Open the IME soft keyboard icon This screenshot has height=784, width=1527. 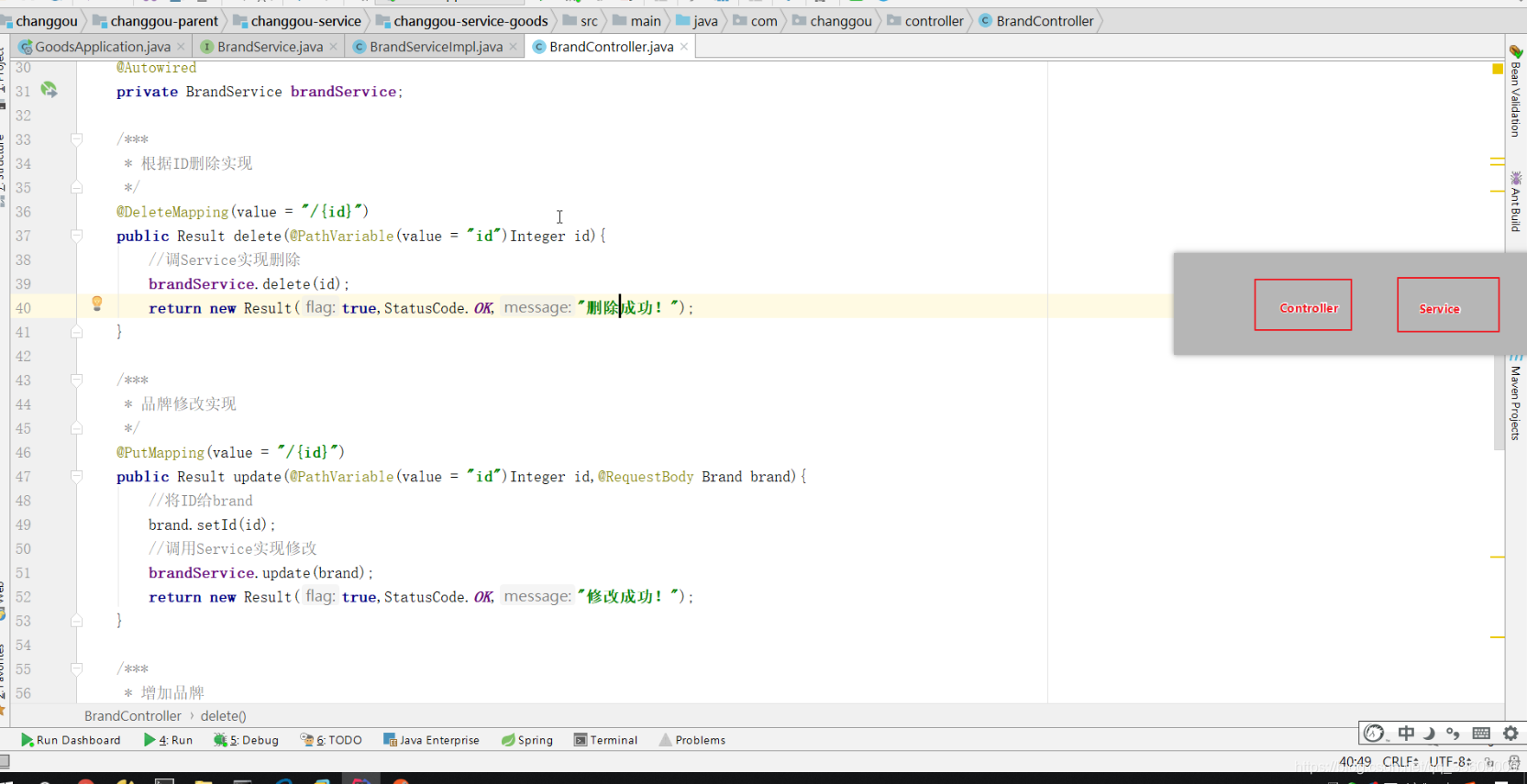1481,733
